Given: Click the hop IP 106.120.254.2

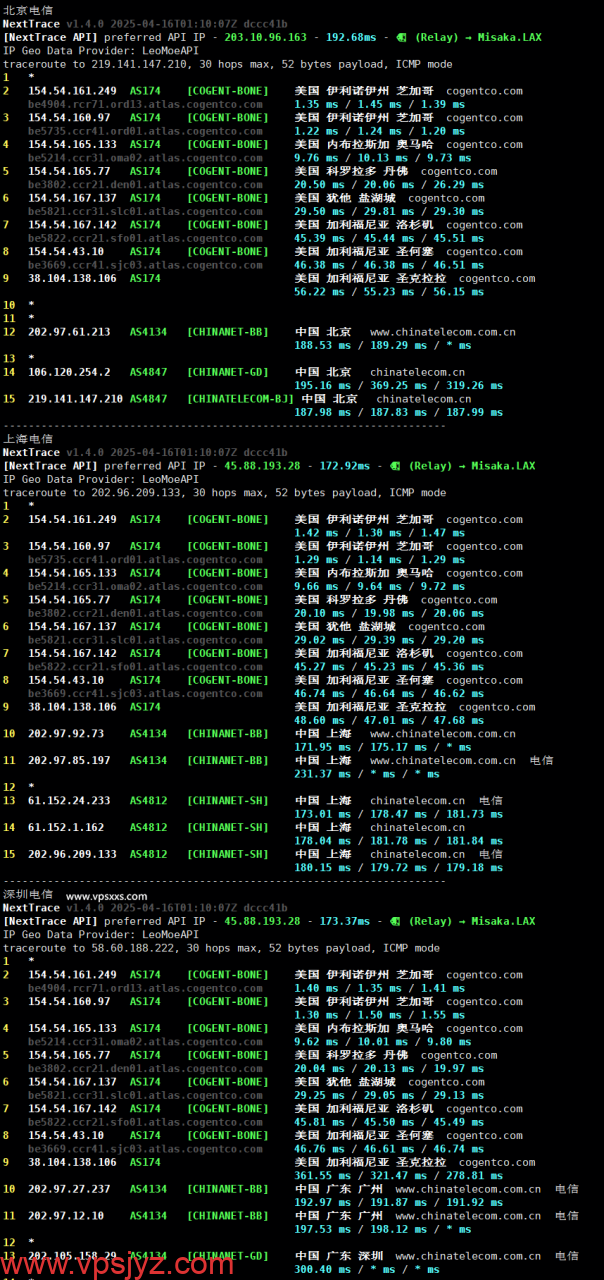Looking at the screenshot, I should click(x=69, y=372).
